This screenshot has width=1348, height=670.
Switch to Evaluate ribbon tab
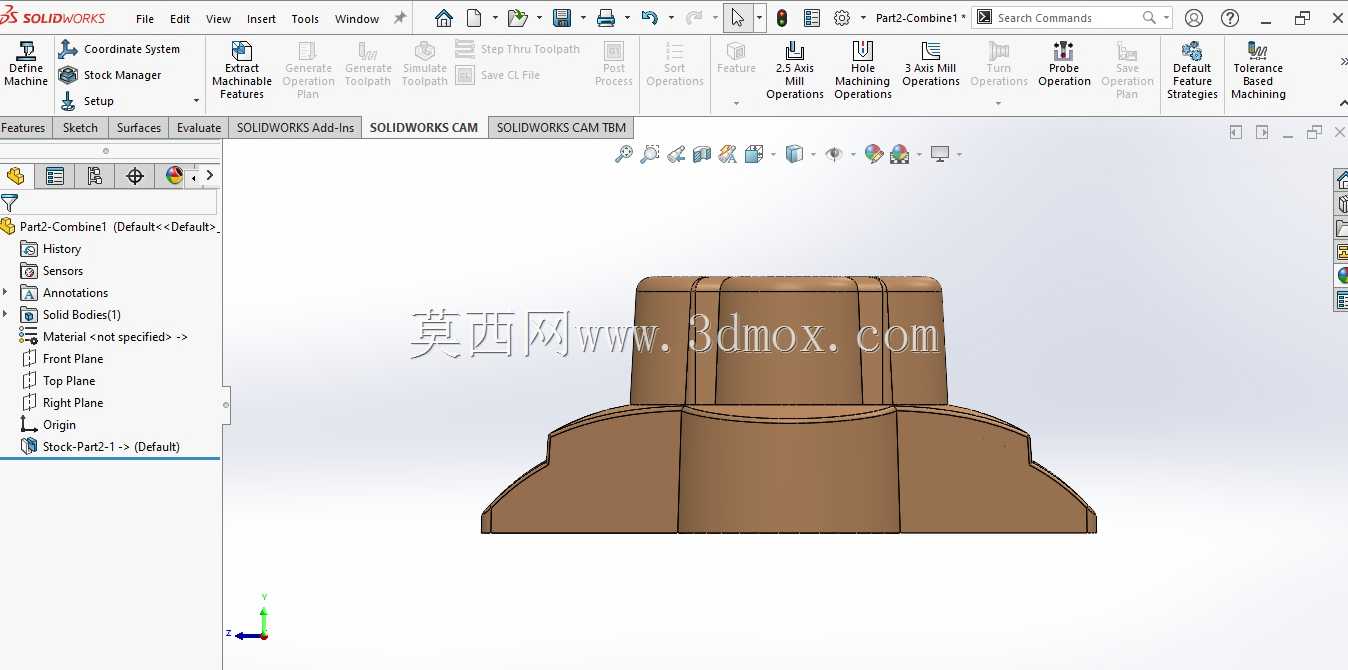click(x=199, y=128)
